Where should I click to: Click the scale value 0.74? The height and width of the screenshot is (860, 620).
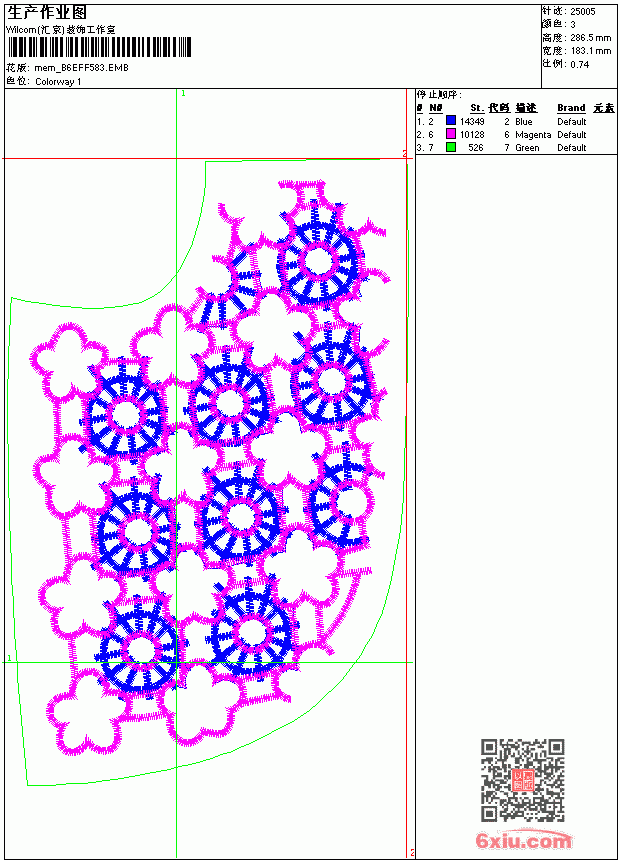(x=579, y=64)
